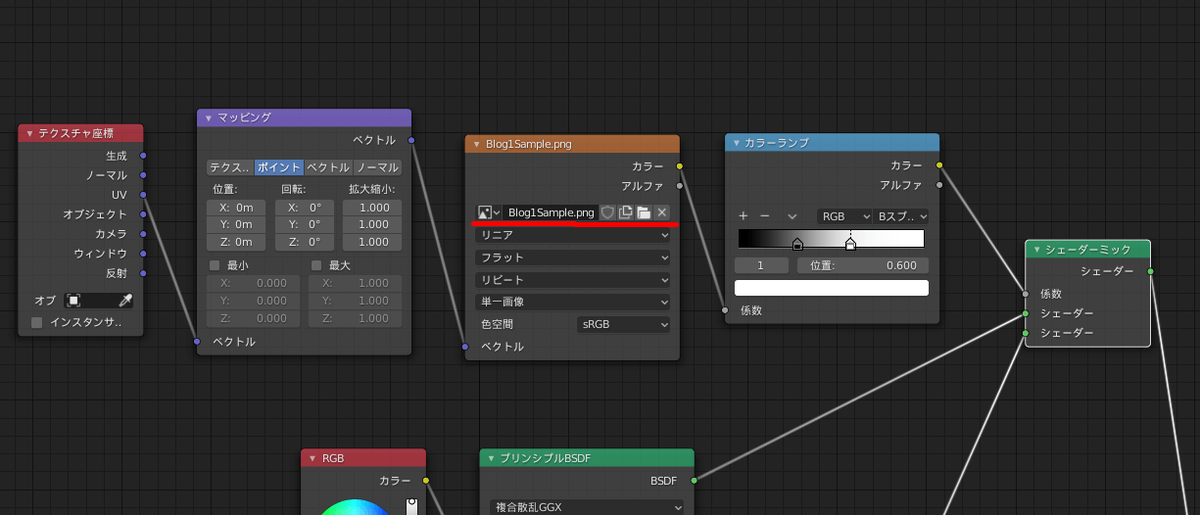Image resolution: width=1200 pixels, height=515 pixels.
Task: Click the RGB node value slider
Action: click(x=411, y=507)
